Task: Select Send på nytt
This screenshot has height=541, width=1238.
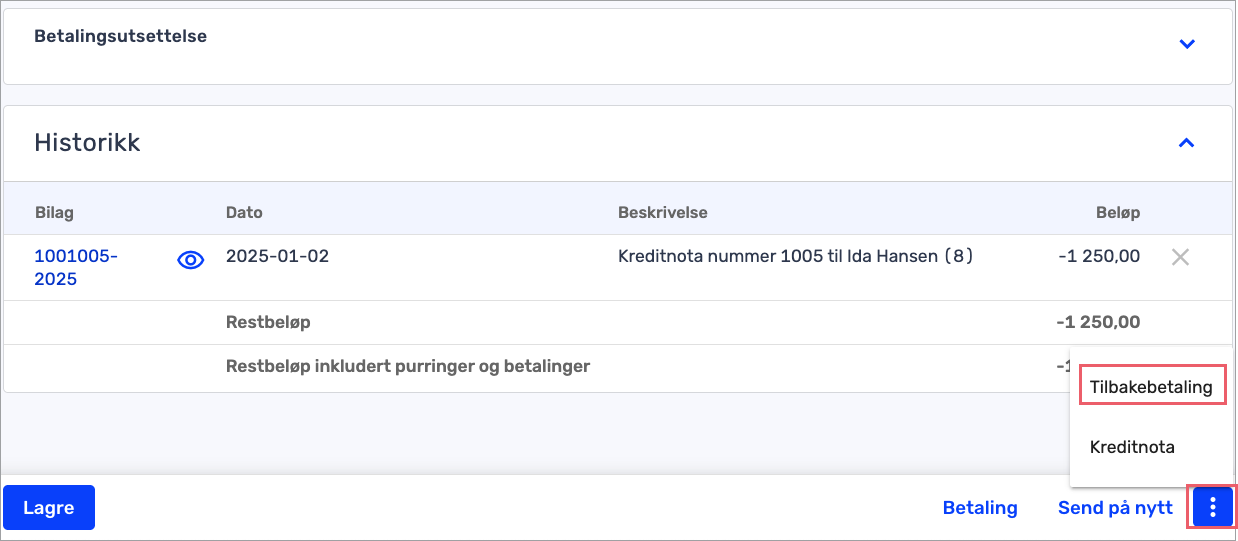Action: [x=1115, y=508]
